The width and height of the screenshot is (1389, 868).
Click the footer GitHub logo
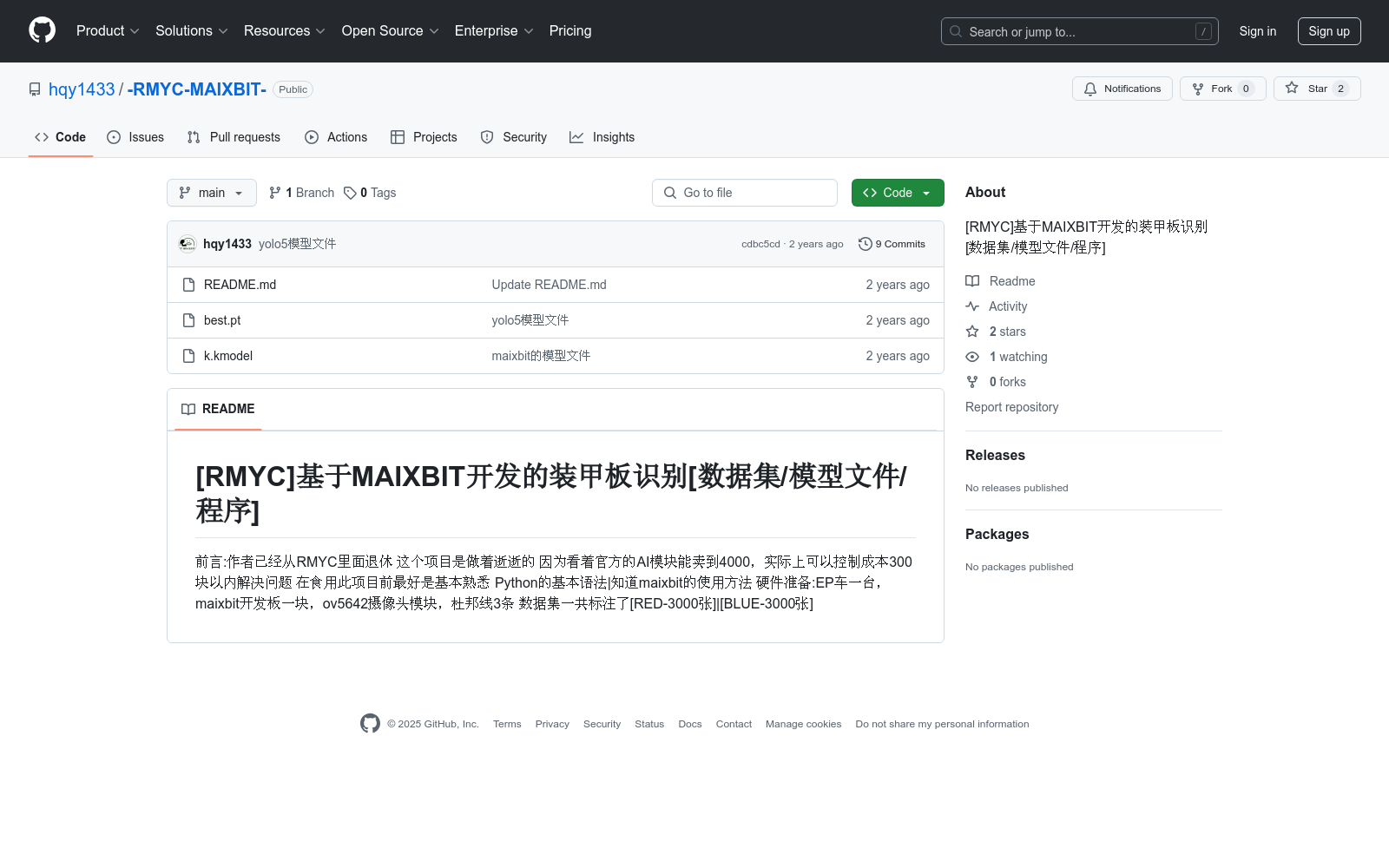tap(370, 723)
